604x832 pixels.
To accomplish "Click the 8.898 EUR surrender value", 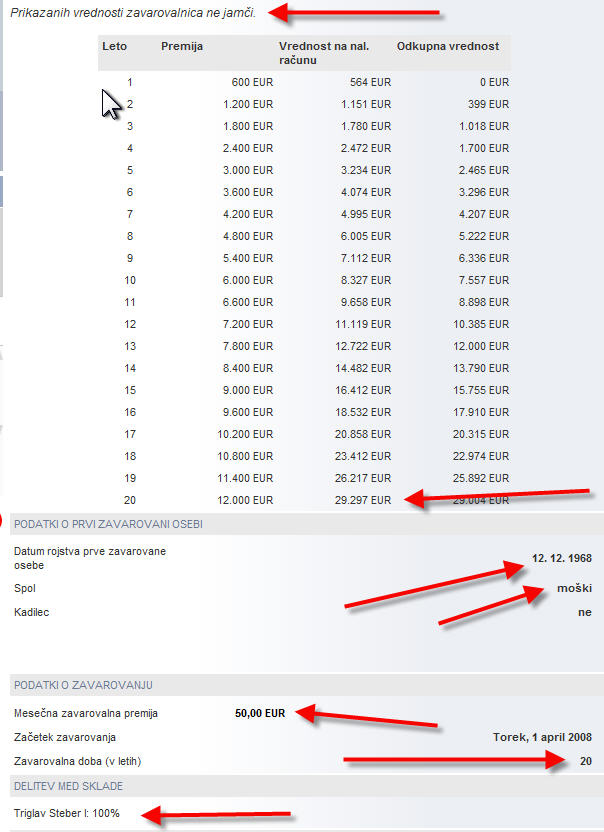I will 484,302.
